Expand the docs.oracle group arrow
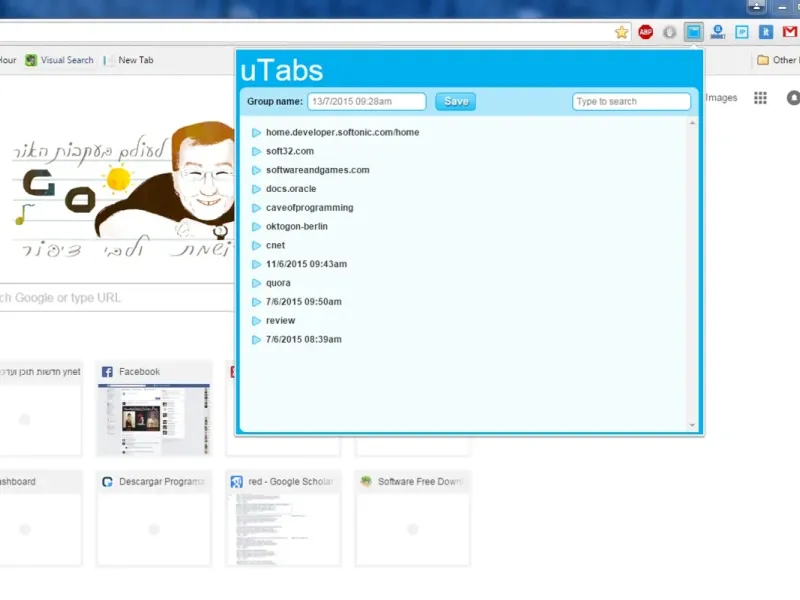 [256, 189]
